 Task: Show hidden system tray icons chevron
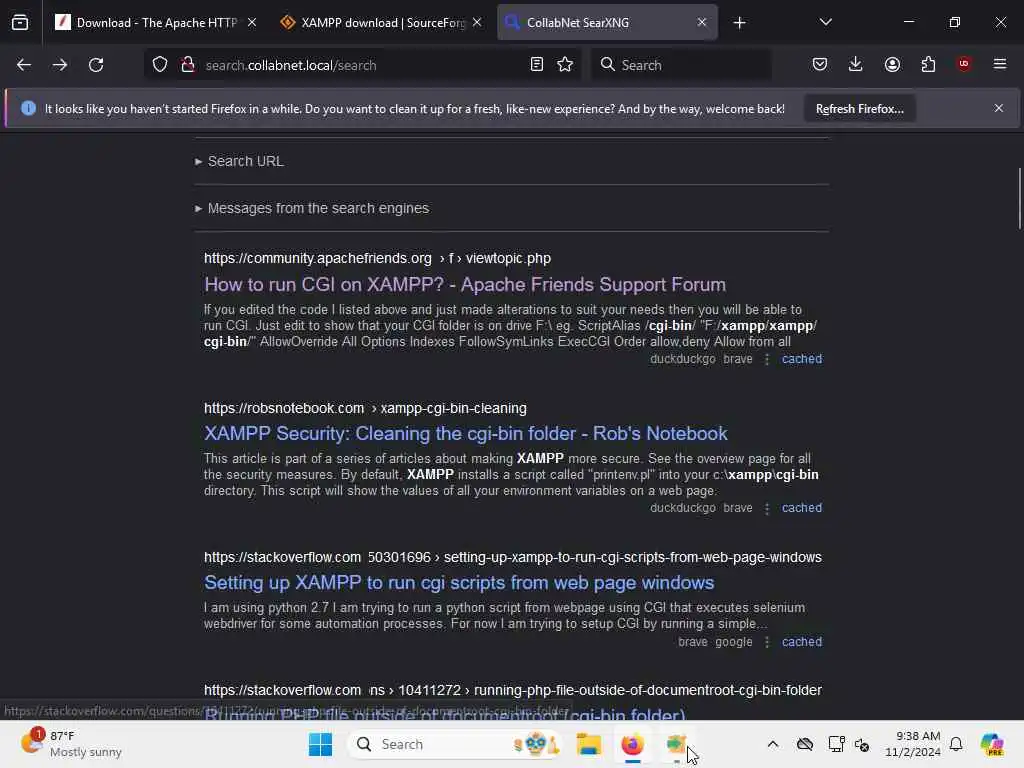pyautogui.click(x=773, y=744)
